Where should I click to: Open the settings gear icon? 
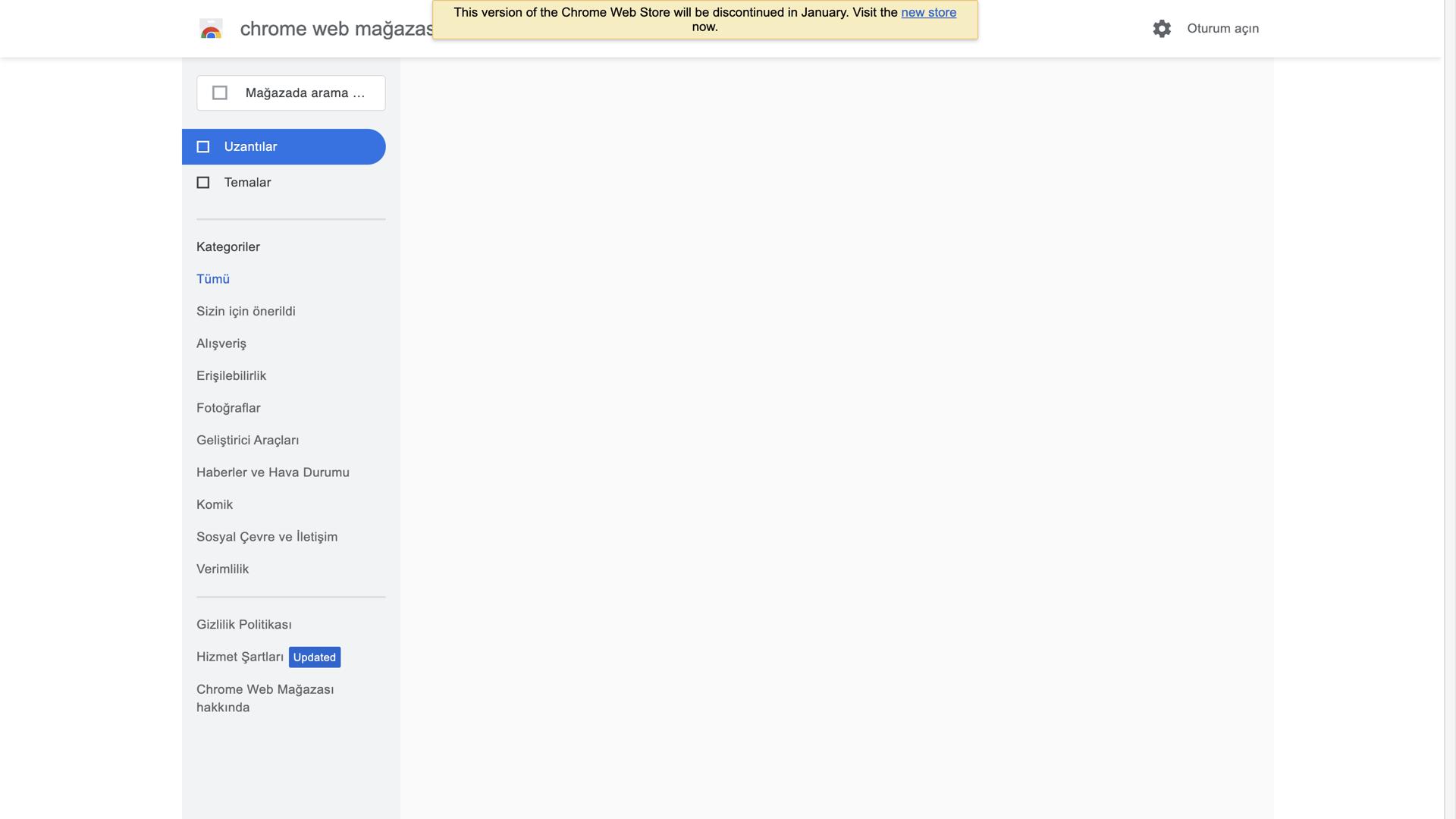[x=1162, y=29]
